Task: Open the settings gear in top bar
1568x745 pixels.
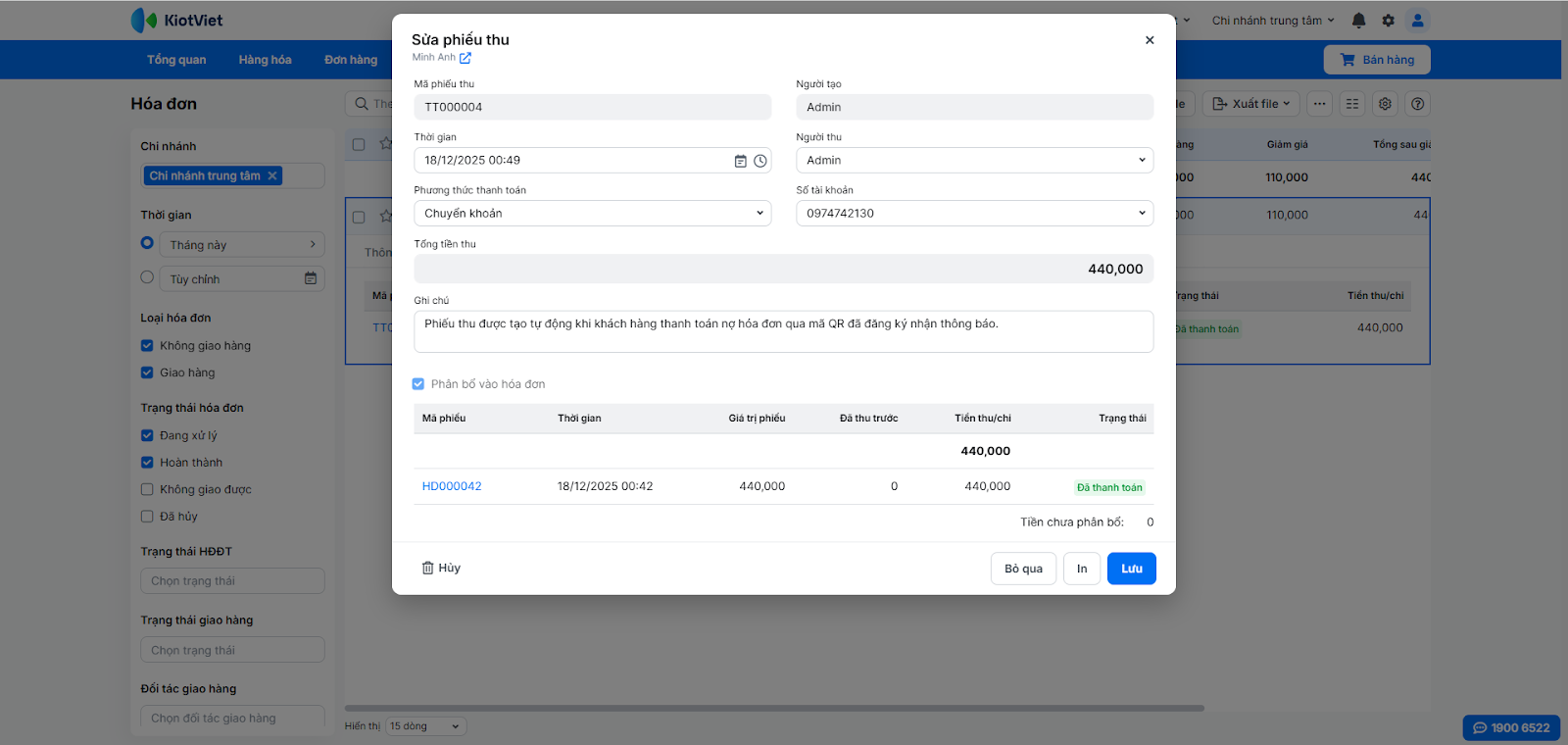Action: [x=1388, y=21]
